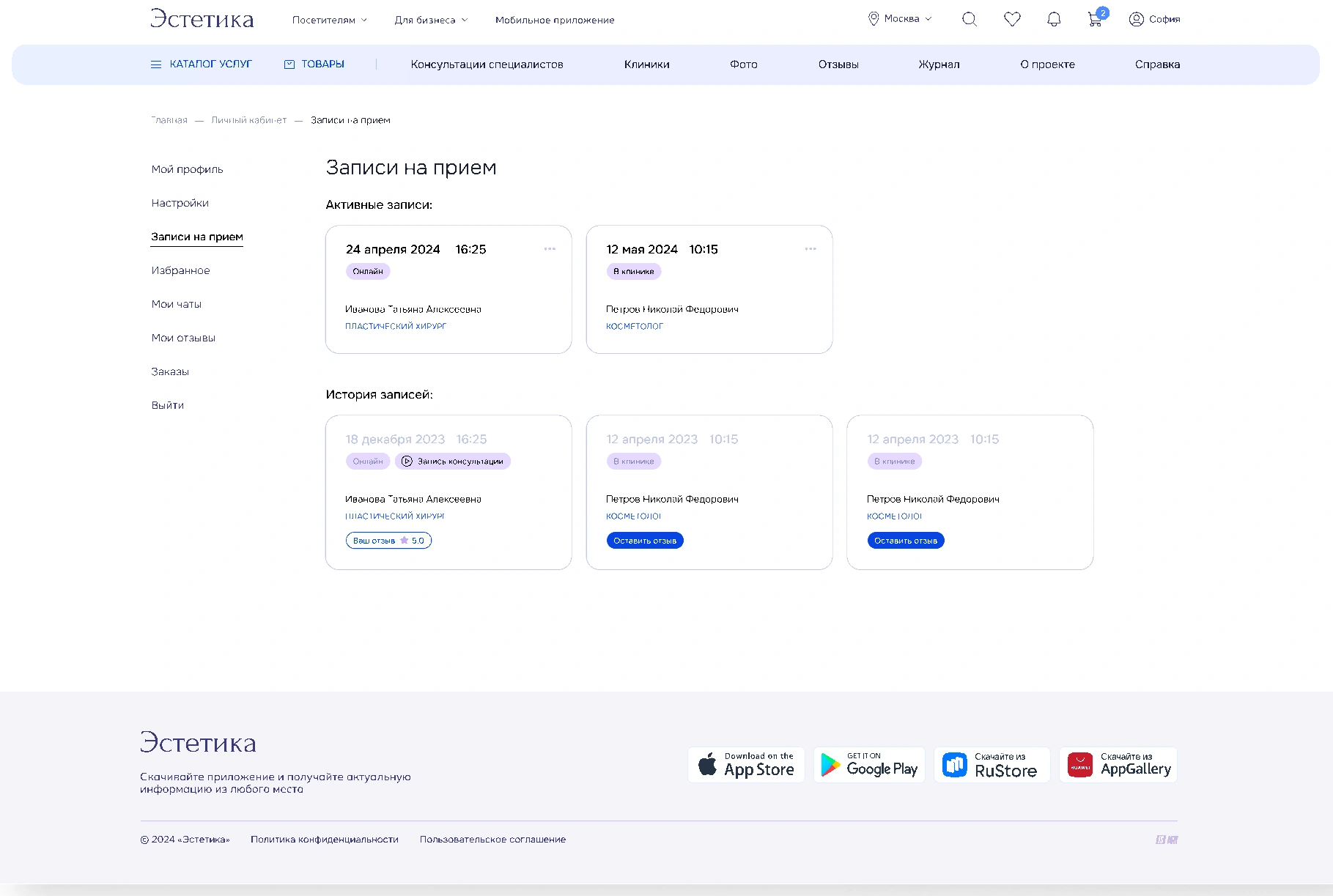Open Политика конфиденциальности link
The image size is (1333, 896).
[x=325, y=840]
